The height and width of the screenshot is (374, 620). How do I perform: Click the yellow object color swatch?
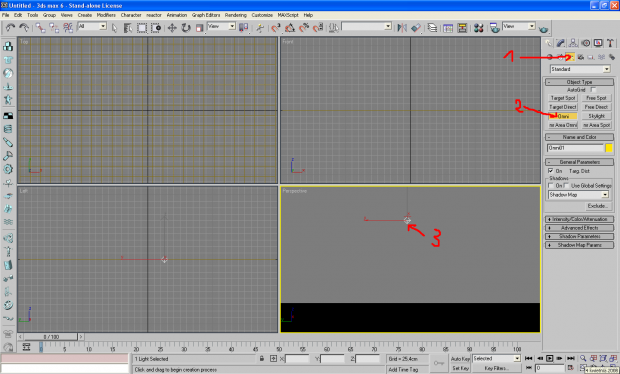[609, 148]
